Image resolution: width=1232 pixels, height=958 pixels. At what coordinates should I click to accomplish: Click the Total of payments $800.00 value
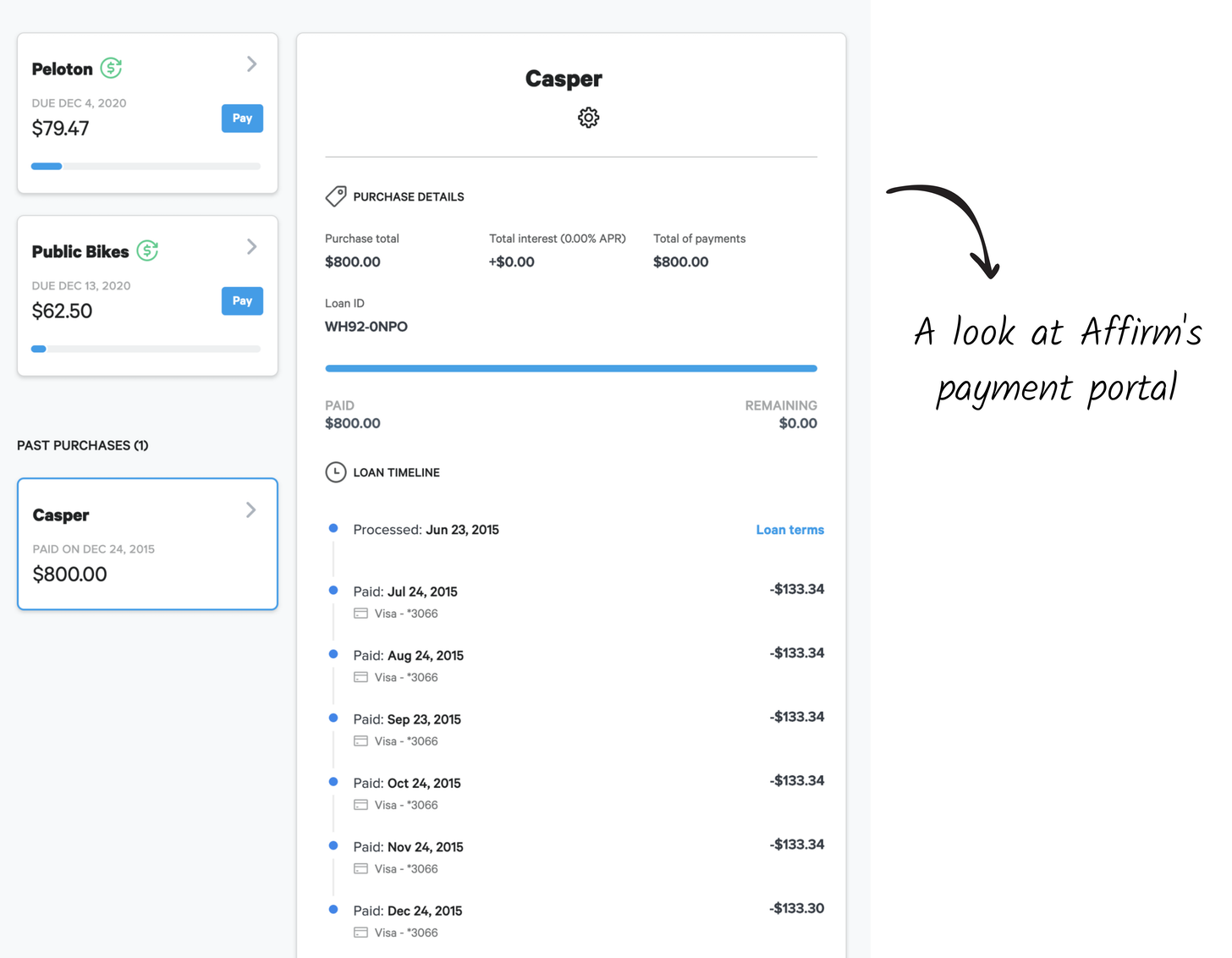click(681, 262)
